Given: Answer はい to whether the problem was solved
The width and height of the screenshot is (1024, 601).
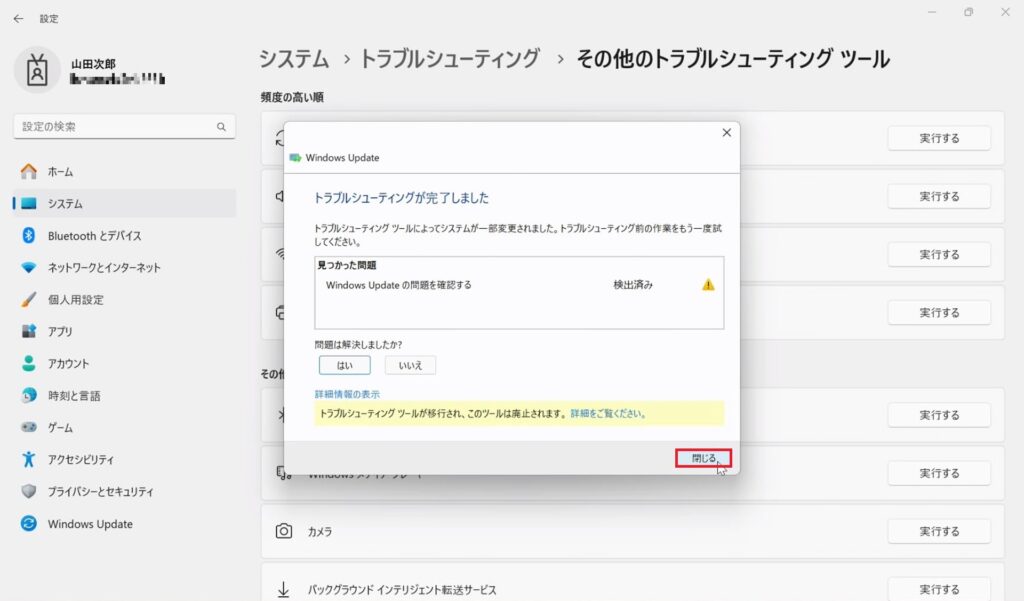Looking at the screenshot, I should coord(345,365).
